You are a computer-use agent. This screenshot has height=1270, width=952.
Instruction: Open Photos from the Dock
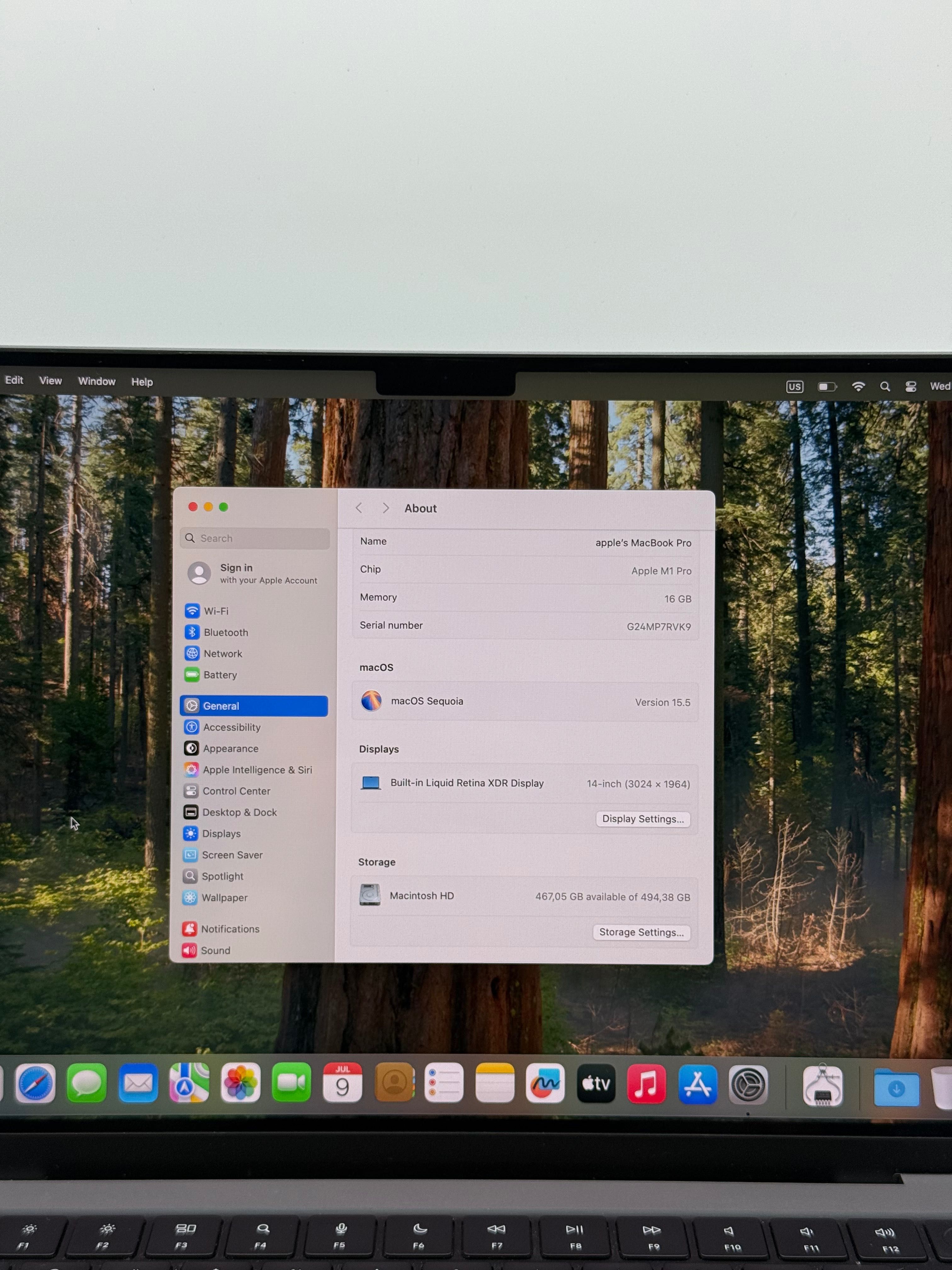pos(241,1083)
